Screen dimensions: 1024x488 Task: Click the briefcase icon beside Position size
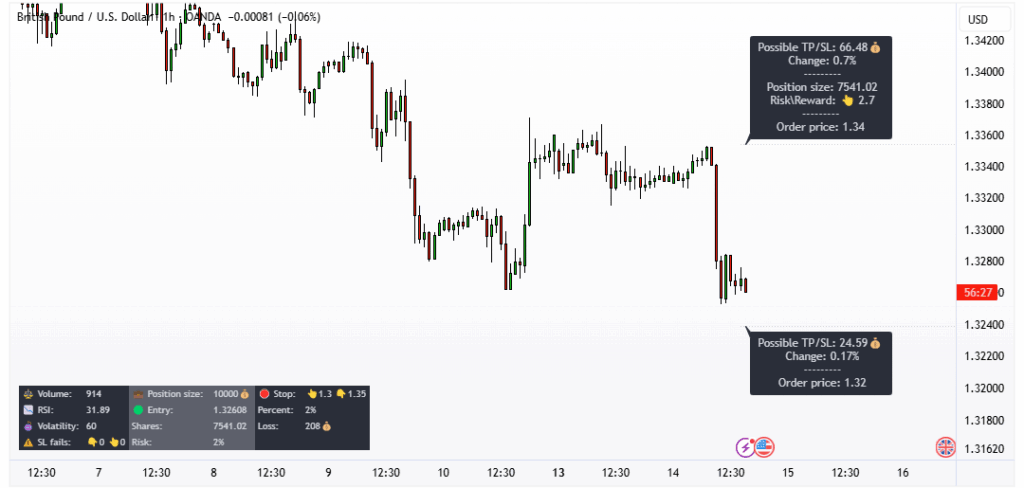click(139, 394)
